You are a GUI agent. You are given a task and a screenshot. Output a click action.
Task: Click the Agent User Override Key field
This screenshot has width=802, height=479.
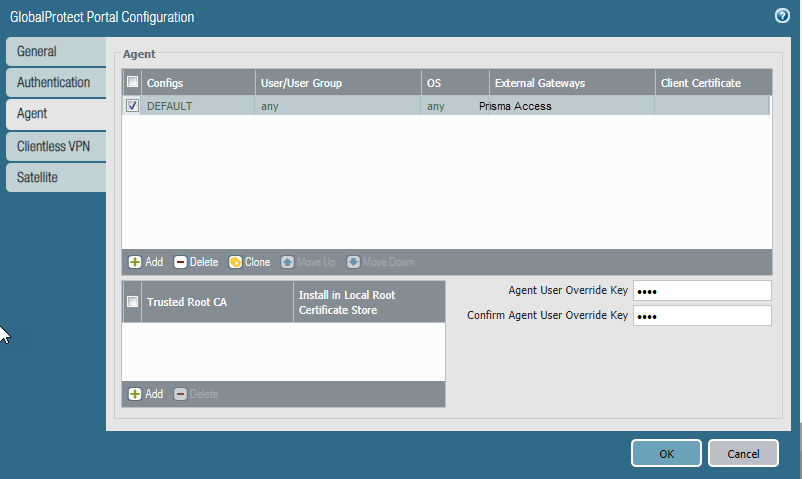coord(702,291)
